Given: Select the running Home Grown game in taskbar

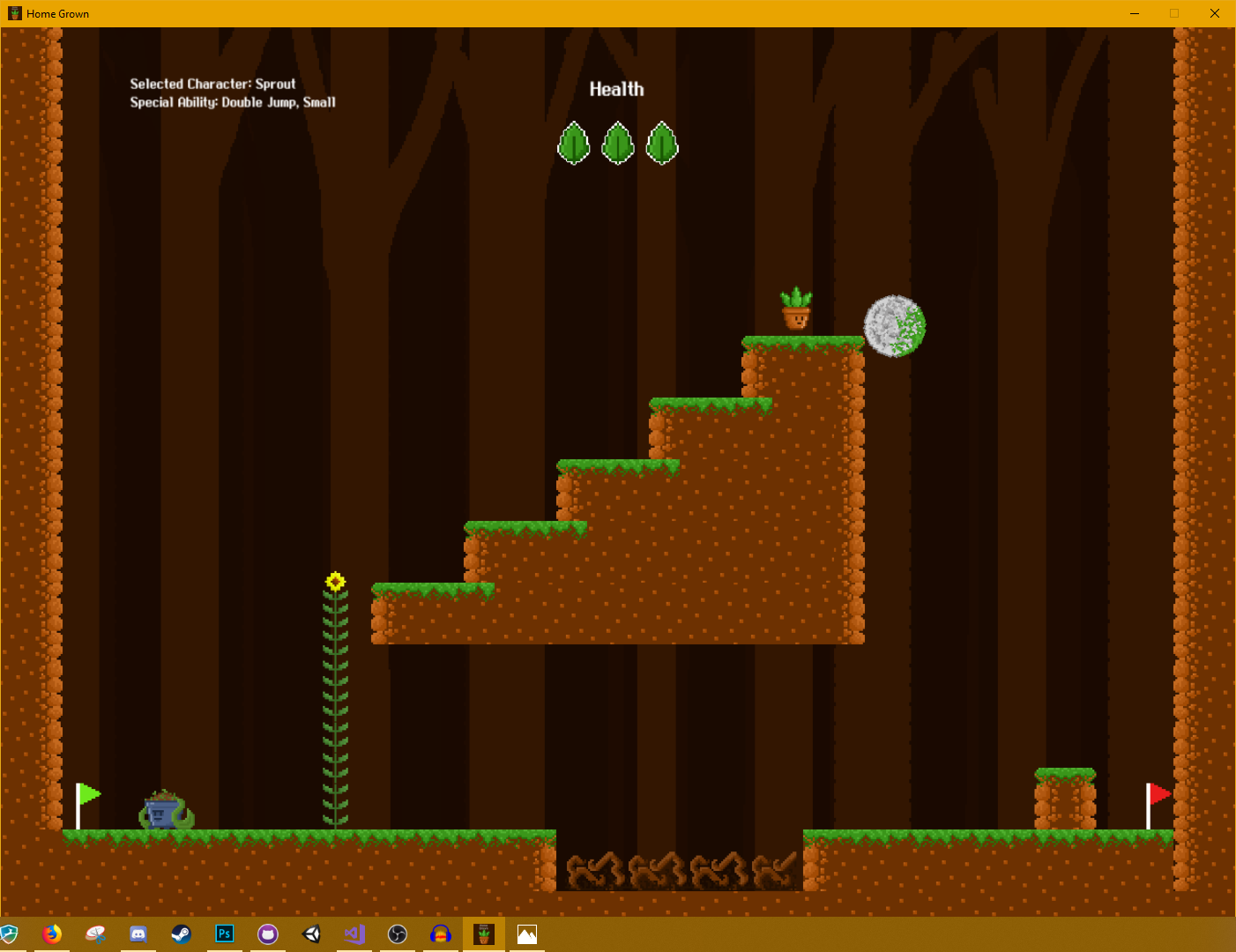Looking at the screenshot, I should point(484,934).
